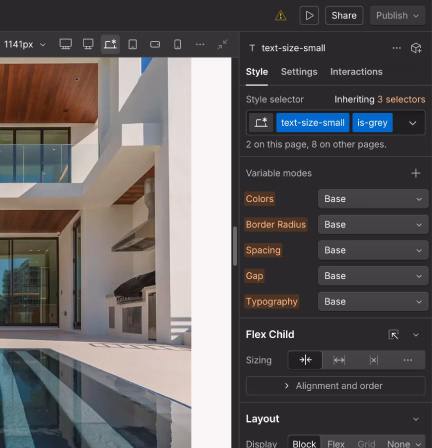Viewport: 432px width, 448px height.
Task: Click '2 on this page, 8 on other pages' text
Action: click(x=316, y=145)
